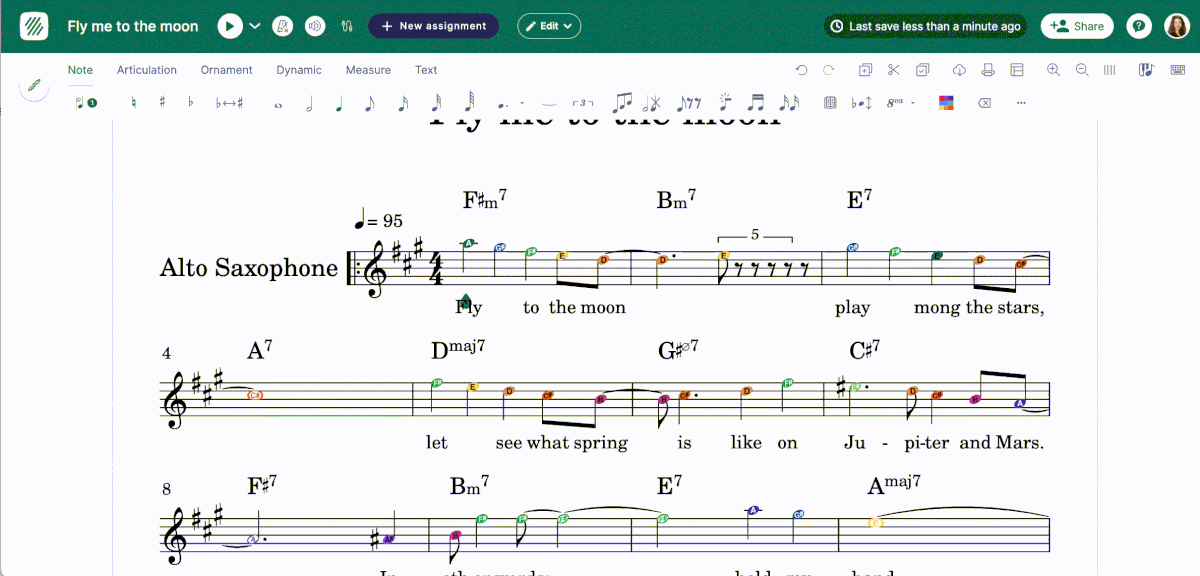Toggle the computer keyboard input icon
The image size is (1200, 576).
(x=1177, y=70)
